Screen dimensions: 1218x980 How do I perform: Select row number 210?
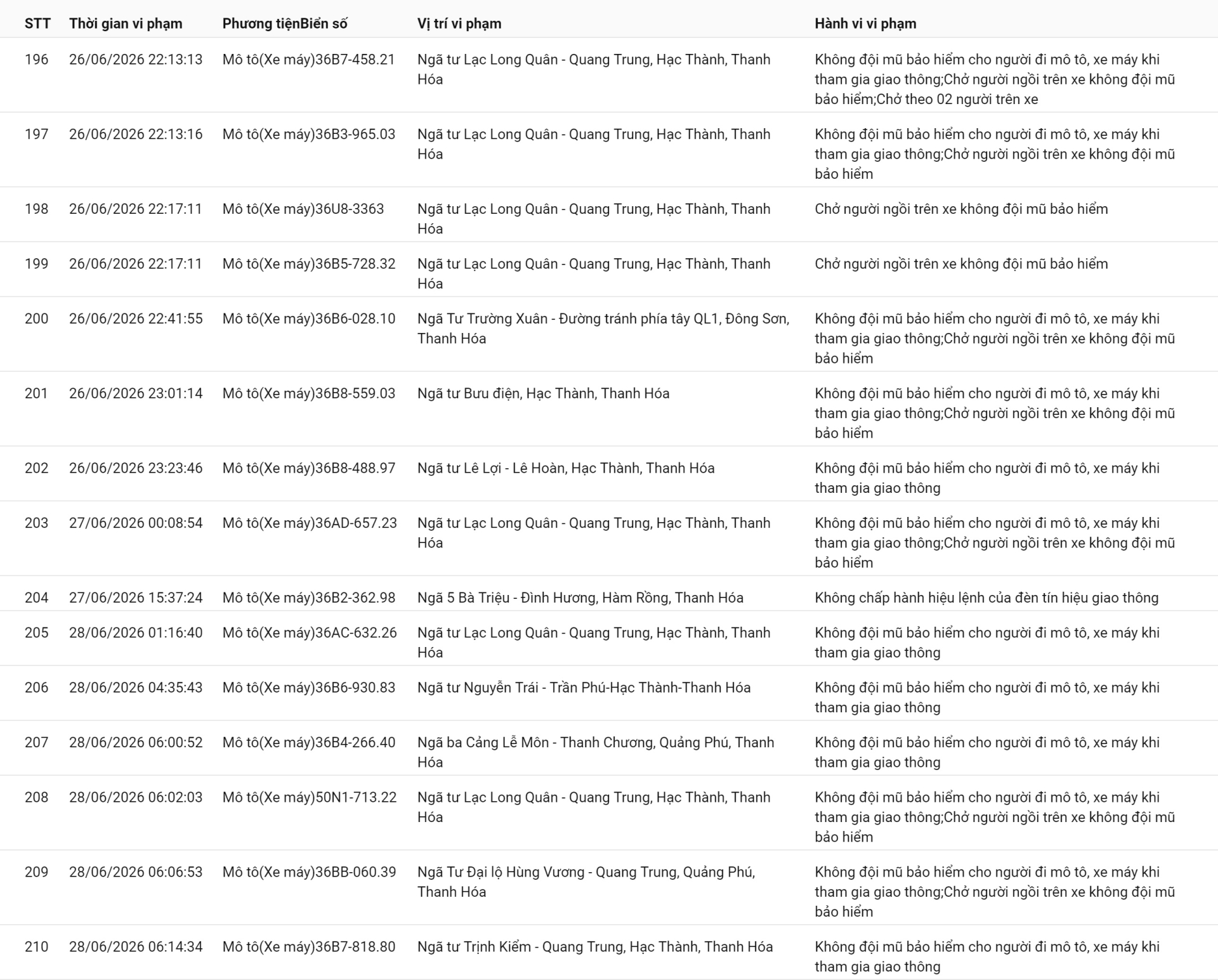coord(36,947)
